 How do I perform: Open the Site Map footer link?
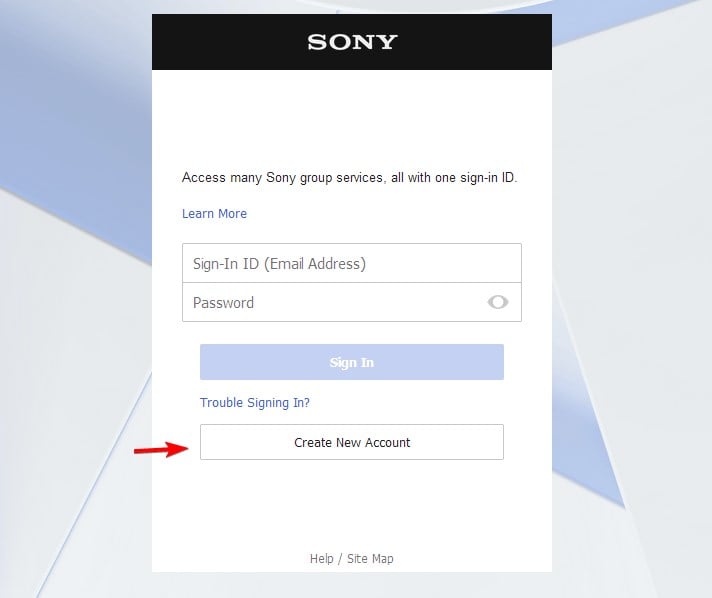pyautogui.click(x=370, y=558)
